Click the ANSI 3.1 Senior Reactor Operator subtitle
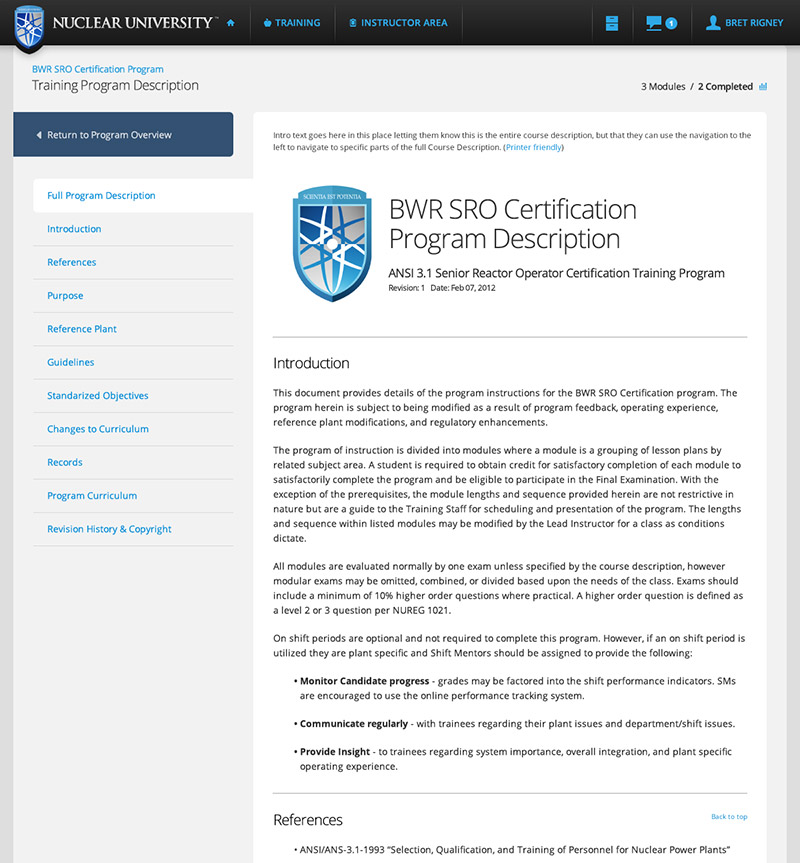This screenshot has height=863, width=800. tap(556, 273)
